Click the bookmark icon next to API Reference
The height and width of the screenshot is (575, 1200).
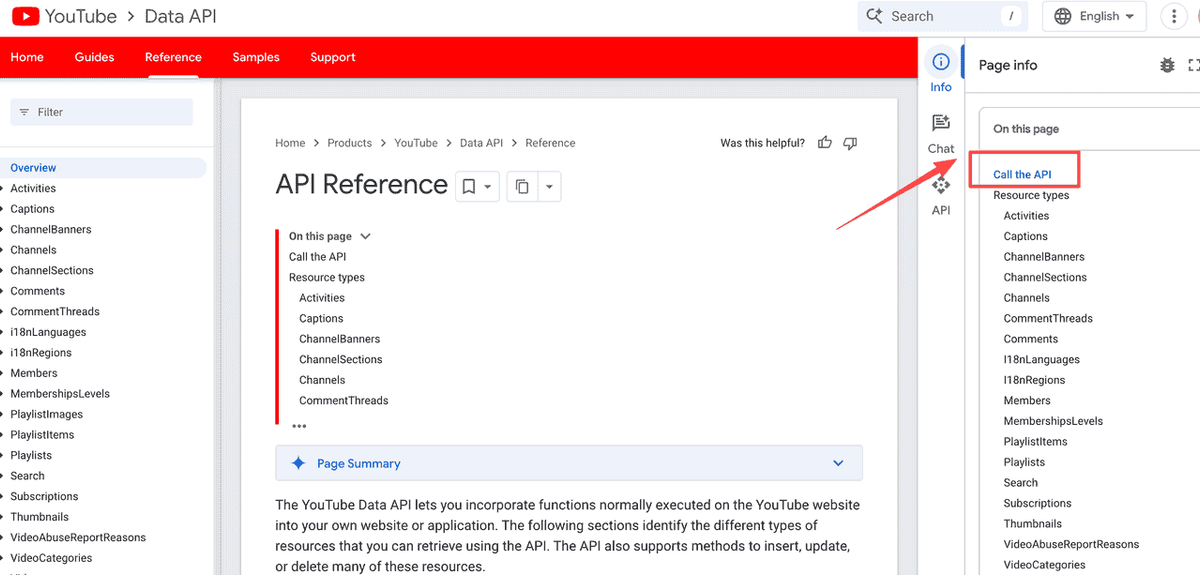(x=468, y=186)
